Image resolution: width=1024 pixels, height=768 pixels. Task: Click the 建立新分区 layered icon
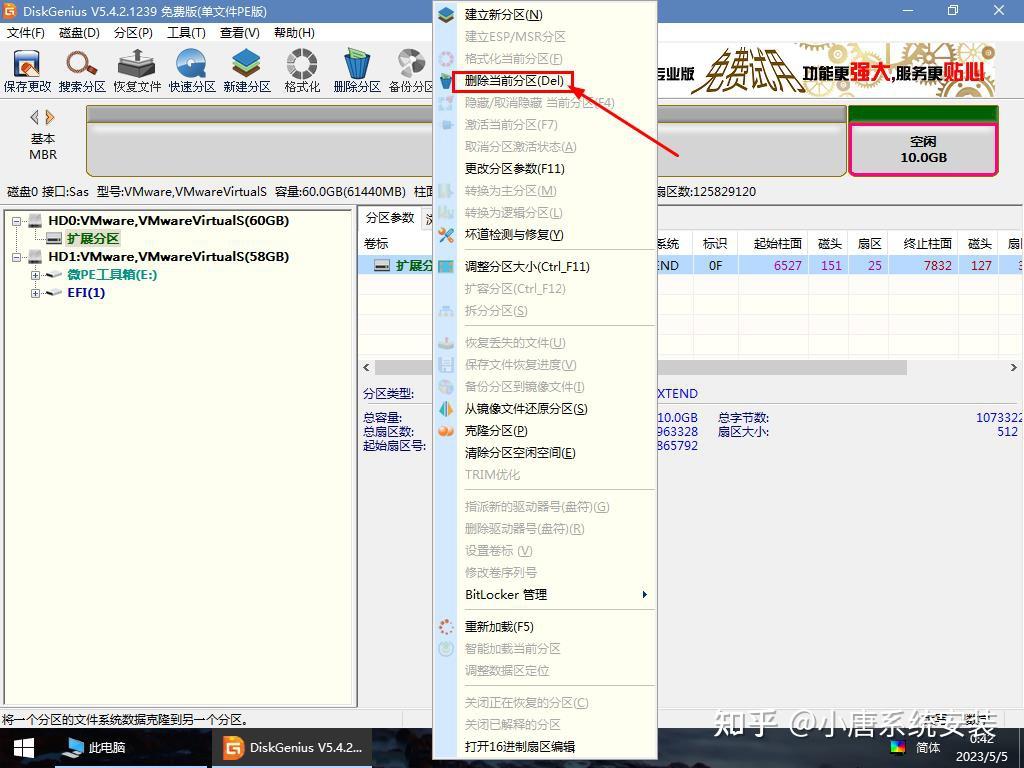446,14
